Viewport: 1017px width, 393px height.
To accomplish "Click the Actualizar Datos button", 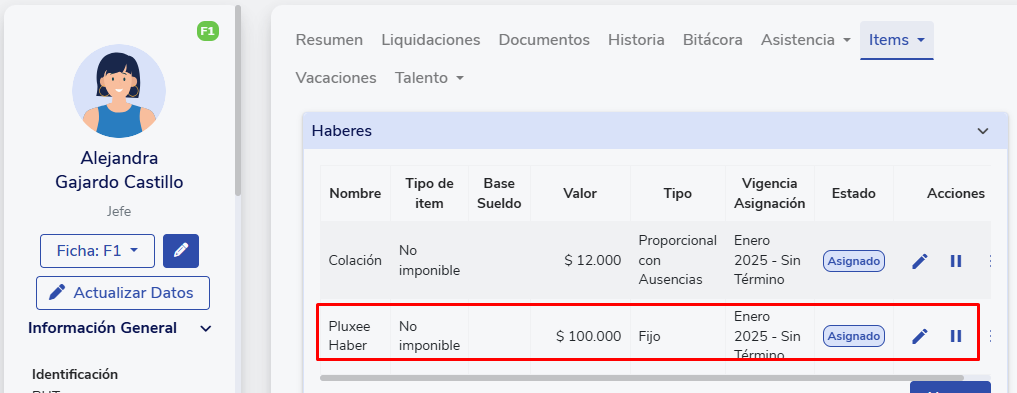I will (123, 293).
